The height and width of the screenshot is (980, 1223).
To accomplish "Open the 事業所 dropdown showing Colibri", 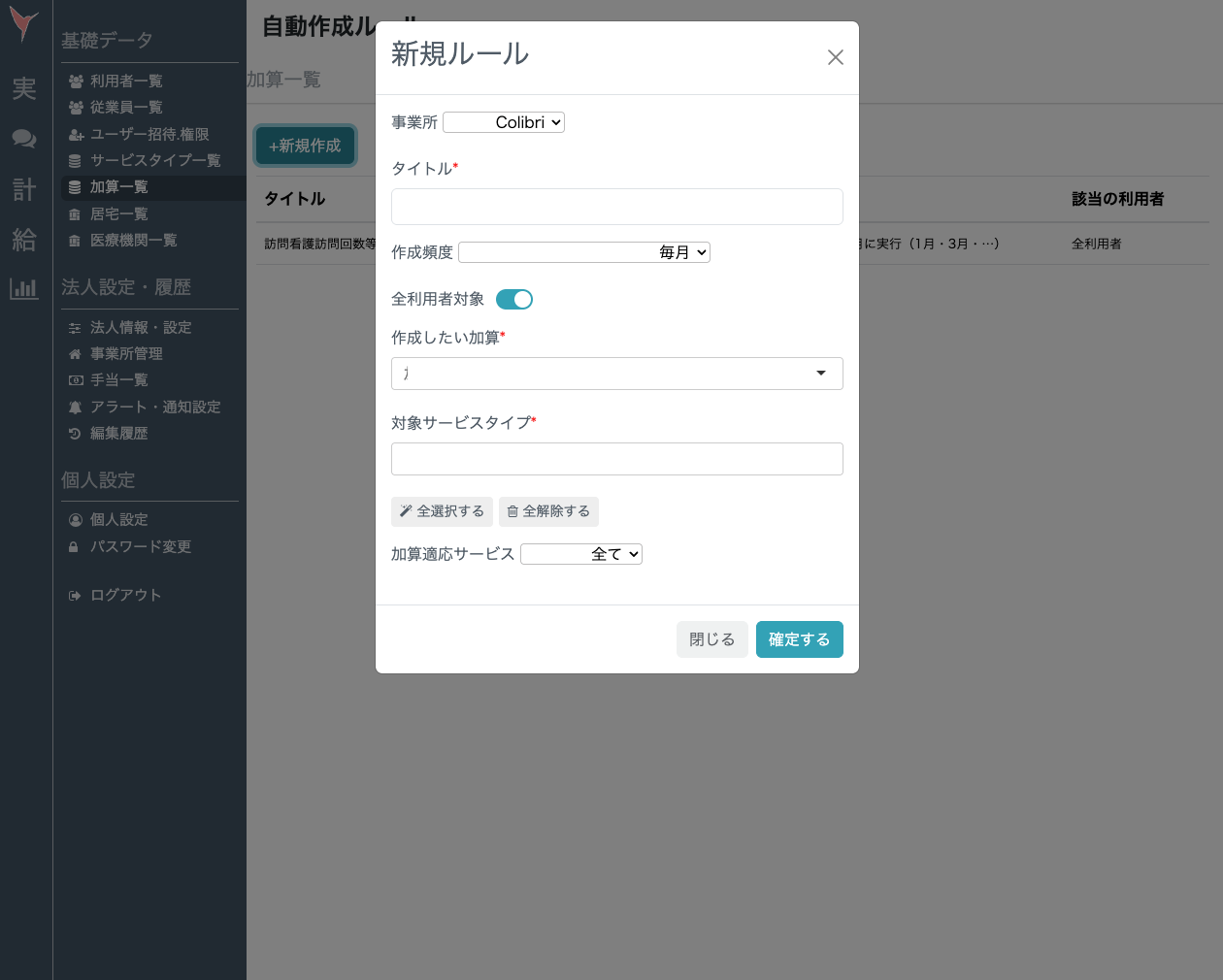I will (x=503, y=122).
